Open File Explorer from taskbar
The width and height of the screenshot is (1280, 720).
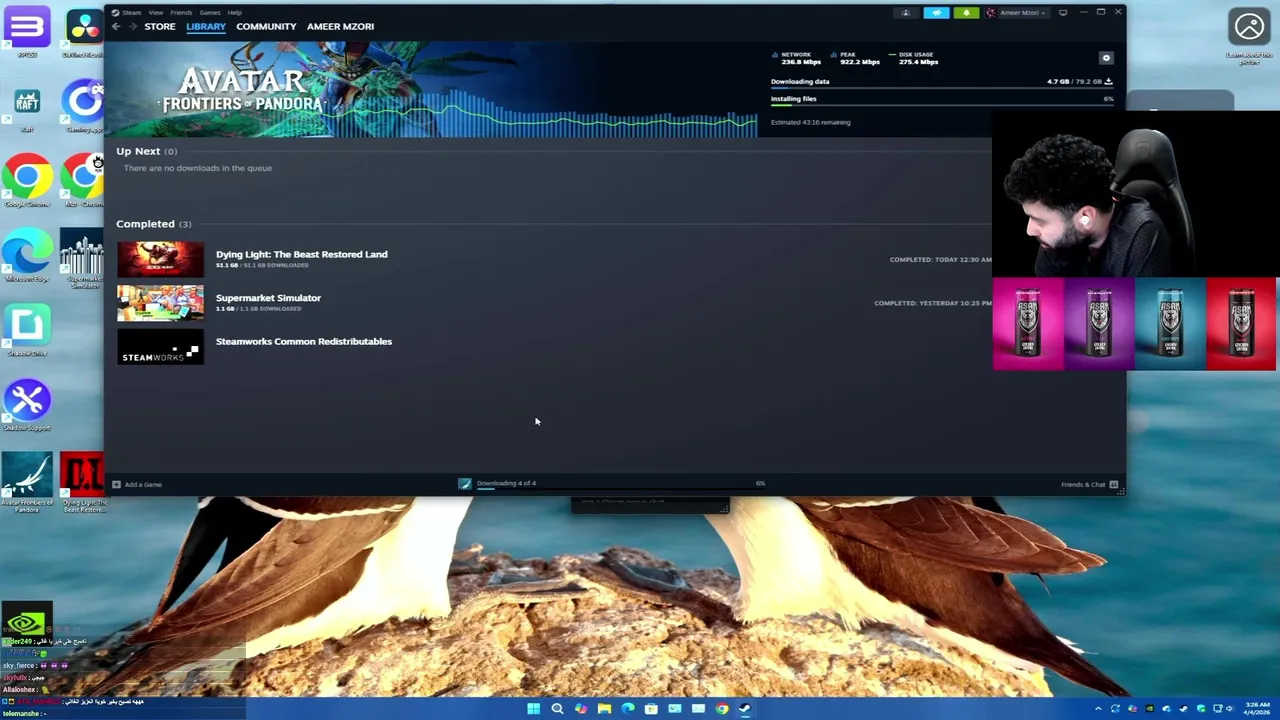click(604, 709)
